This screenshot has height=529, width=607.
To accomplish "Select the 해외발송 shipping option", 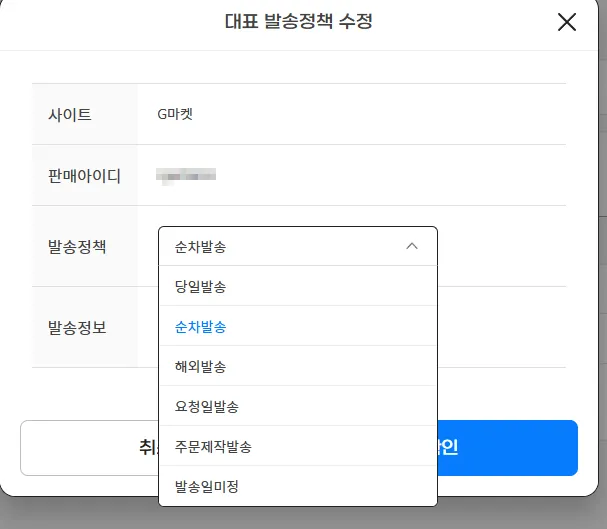I will 201,367.
